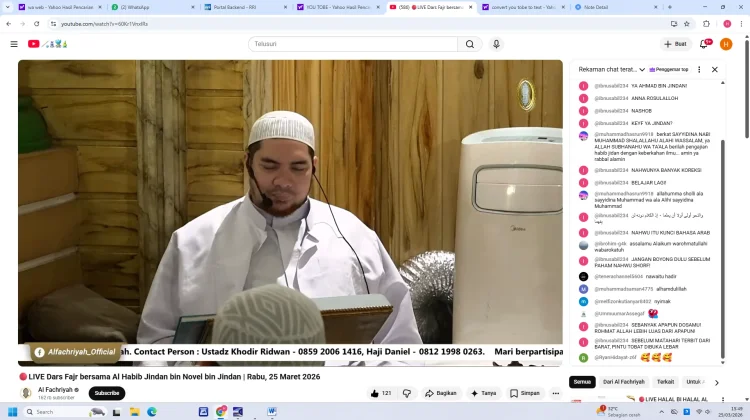View site information icon in address bar
Image resolution: width=750 pixels, height=420 pixels.
(x=54, y=23)
